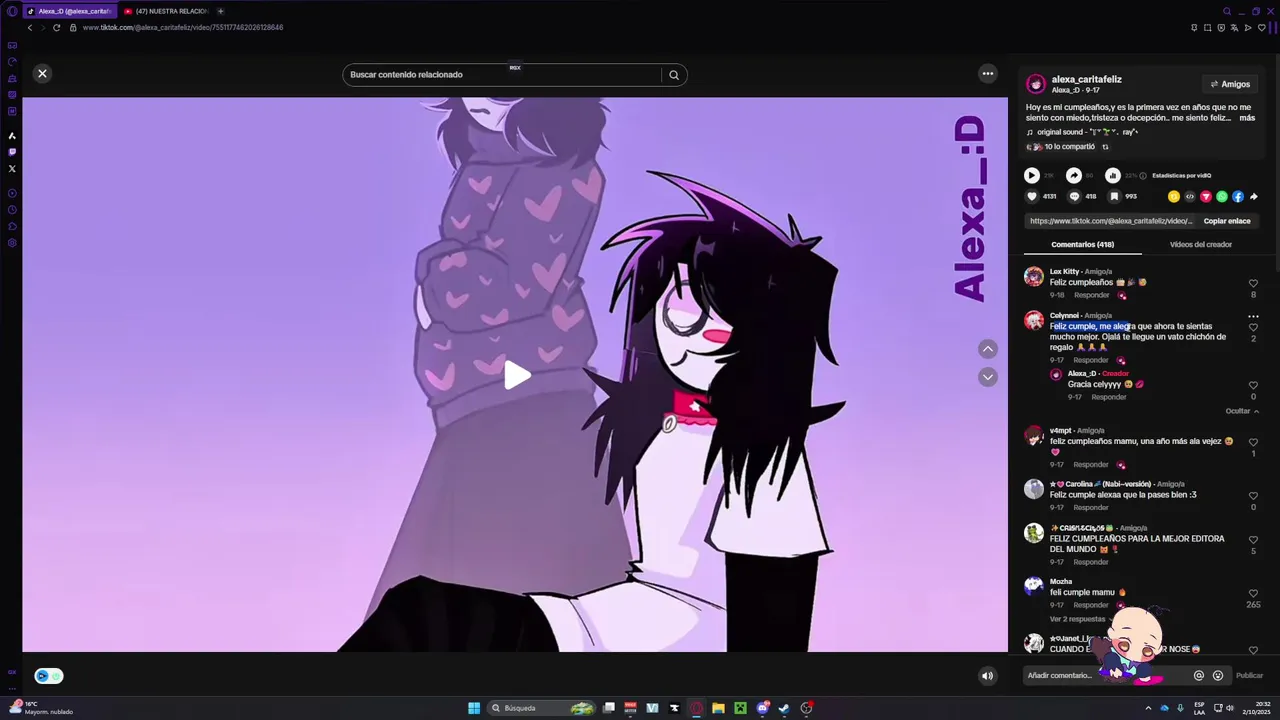The height and width of the screenshot is (720, 1280).
Task: Expand 'Ver 2 respuestas' under Mozha
Action: (1078, 619)
